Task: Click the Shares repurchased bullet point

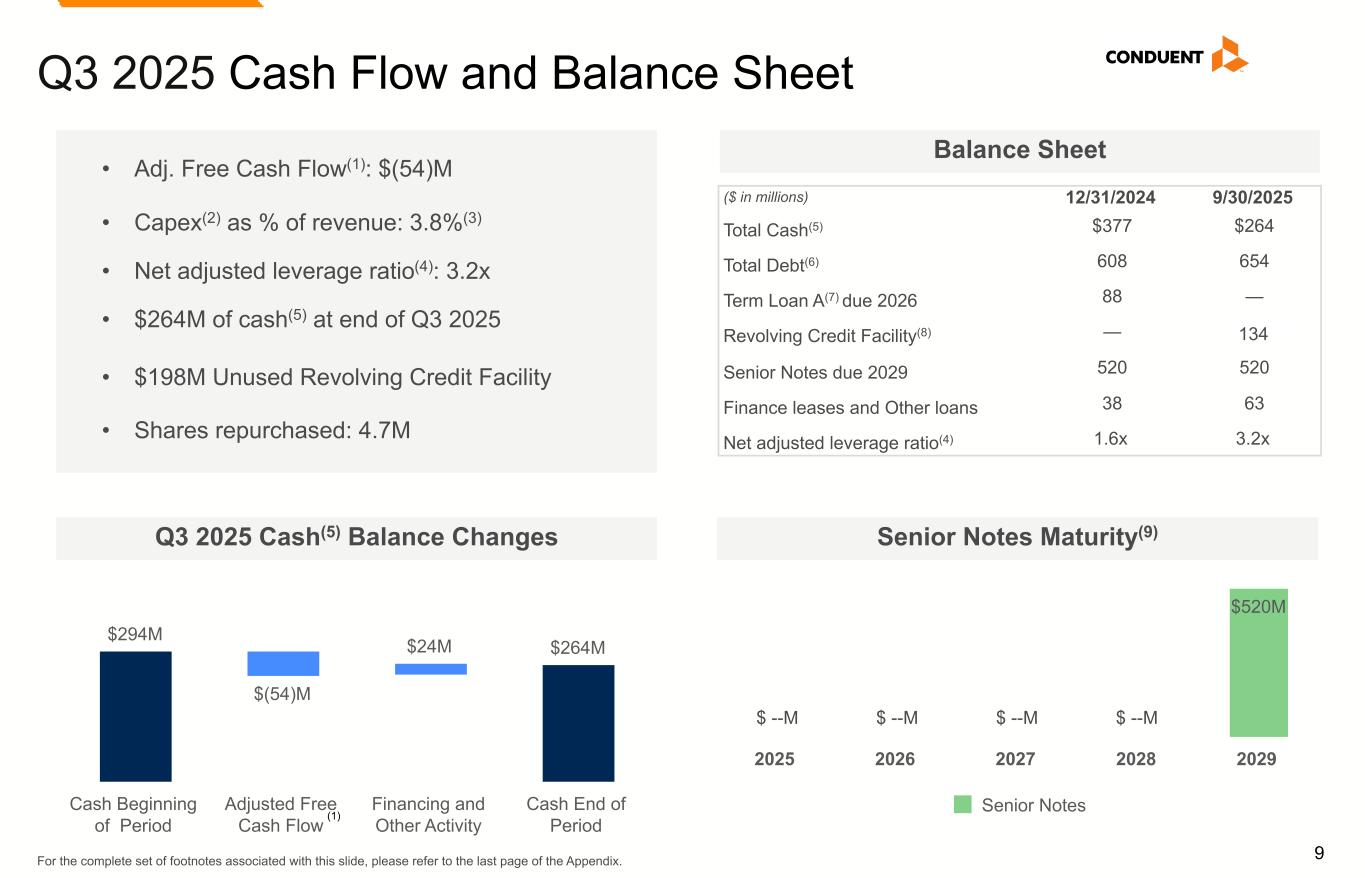Action: tap(272, 430)
